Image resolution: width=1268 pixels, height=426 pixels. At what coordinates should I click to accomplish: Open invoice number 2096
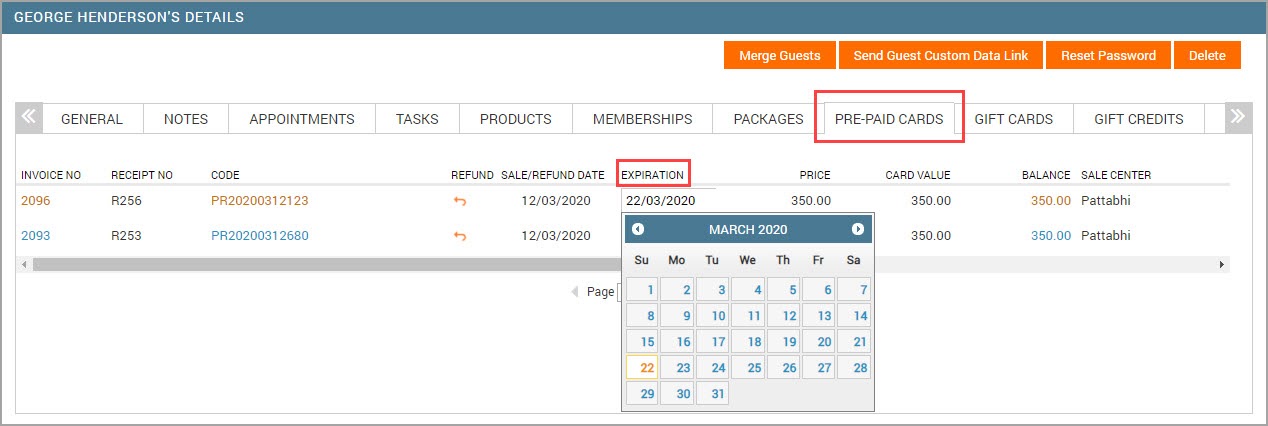click(35, 200)
